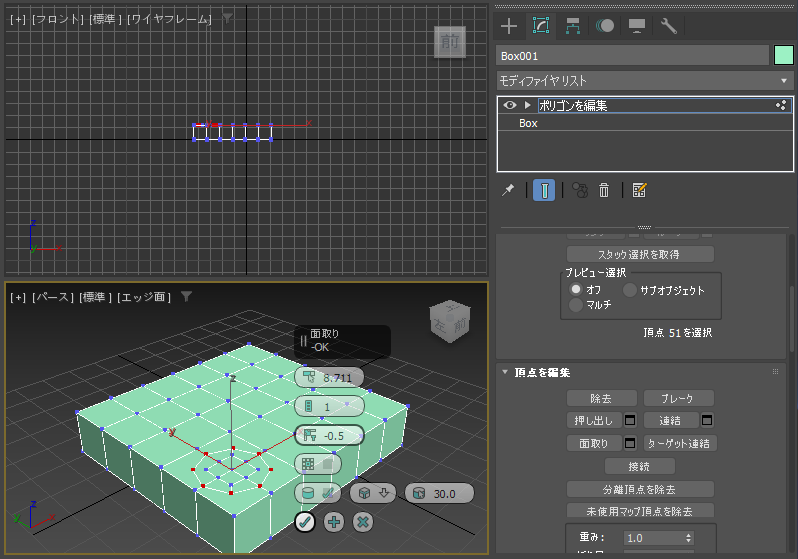Toggle the grid-pattern checkbox in caddy

(318, 464)
